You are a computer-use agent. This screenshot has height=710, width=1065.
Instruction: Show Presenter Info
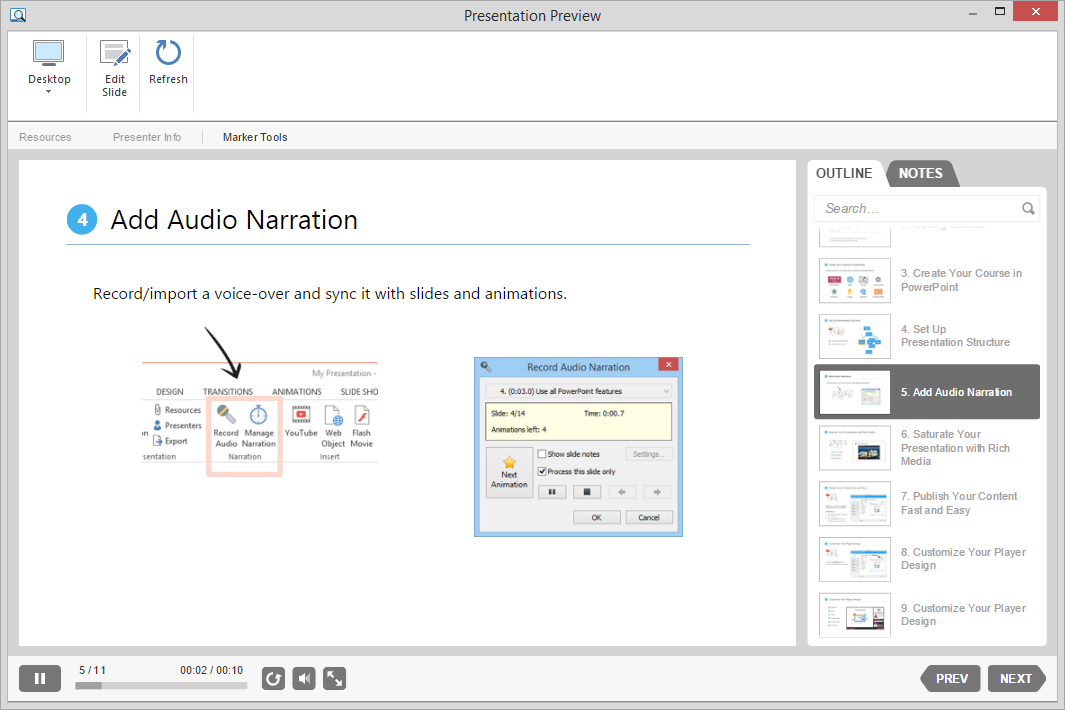point(147,137)
